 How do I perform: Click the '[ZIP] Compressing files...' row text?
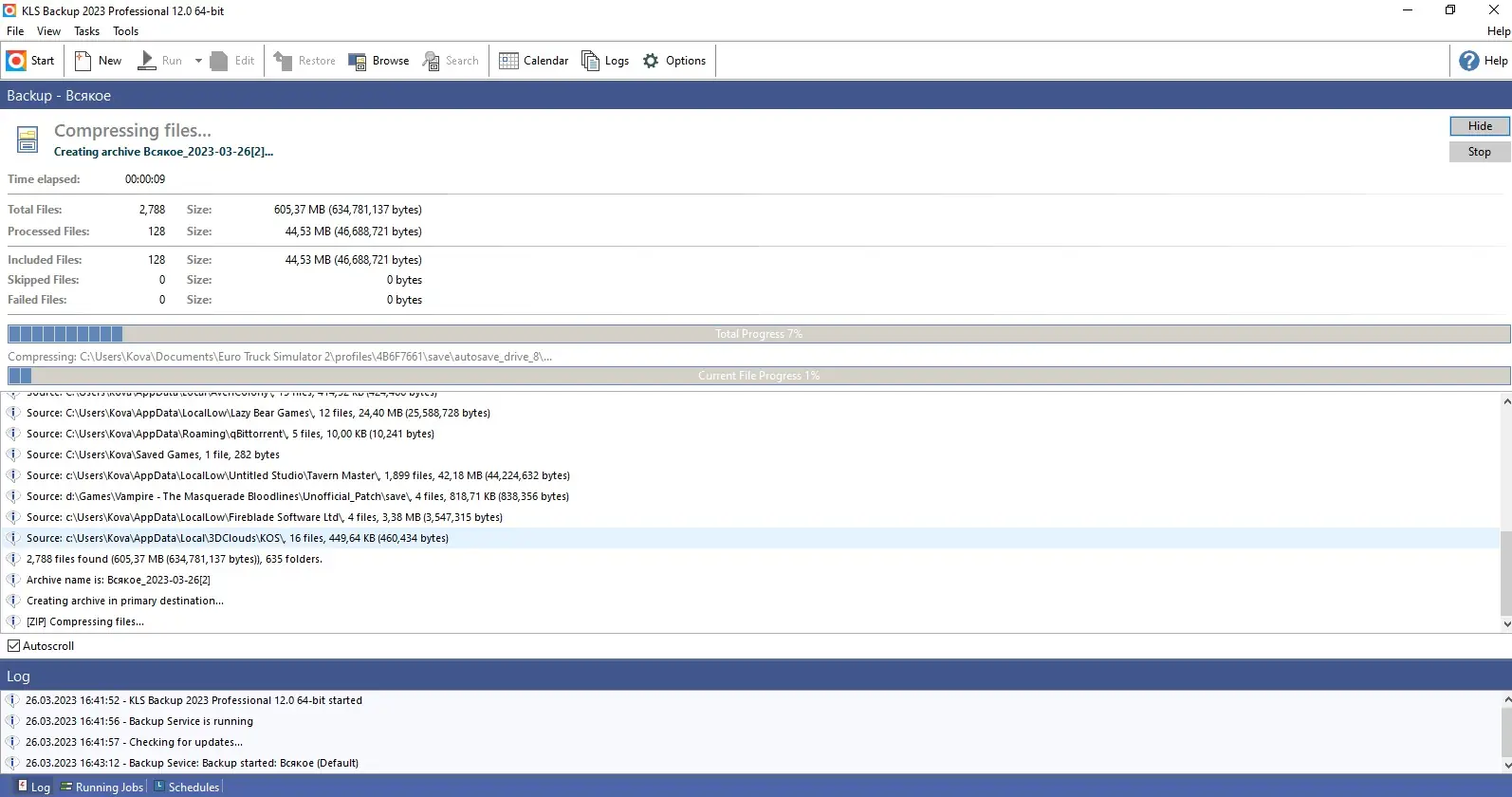point(85,621)
